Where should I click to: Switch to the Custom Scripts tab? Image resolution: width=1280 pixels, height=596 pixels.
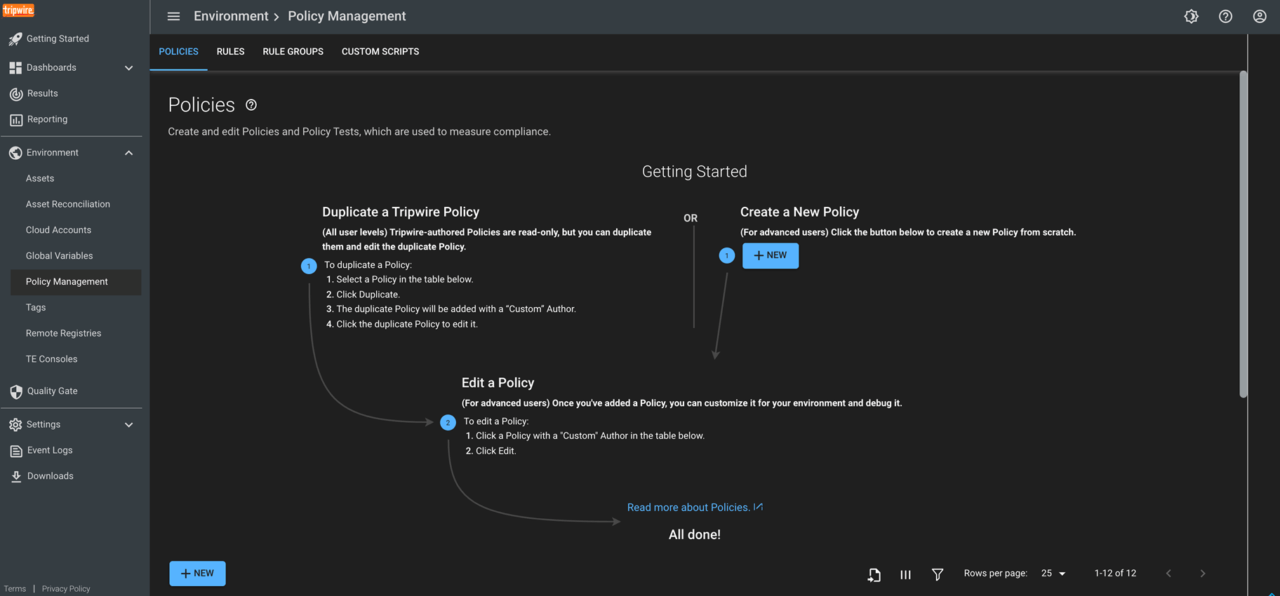380,52
